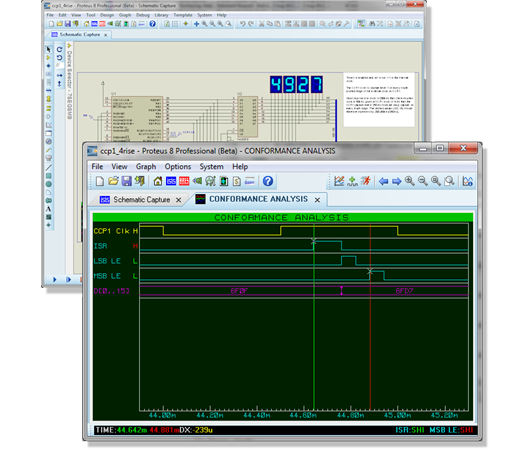Click red cursor marker on MSB LE trace
Screen dimensions: 531x450
(x=370, y=271)
